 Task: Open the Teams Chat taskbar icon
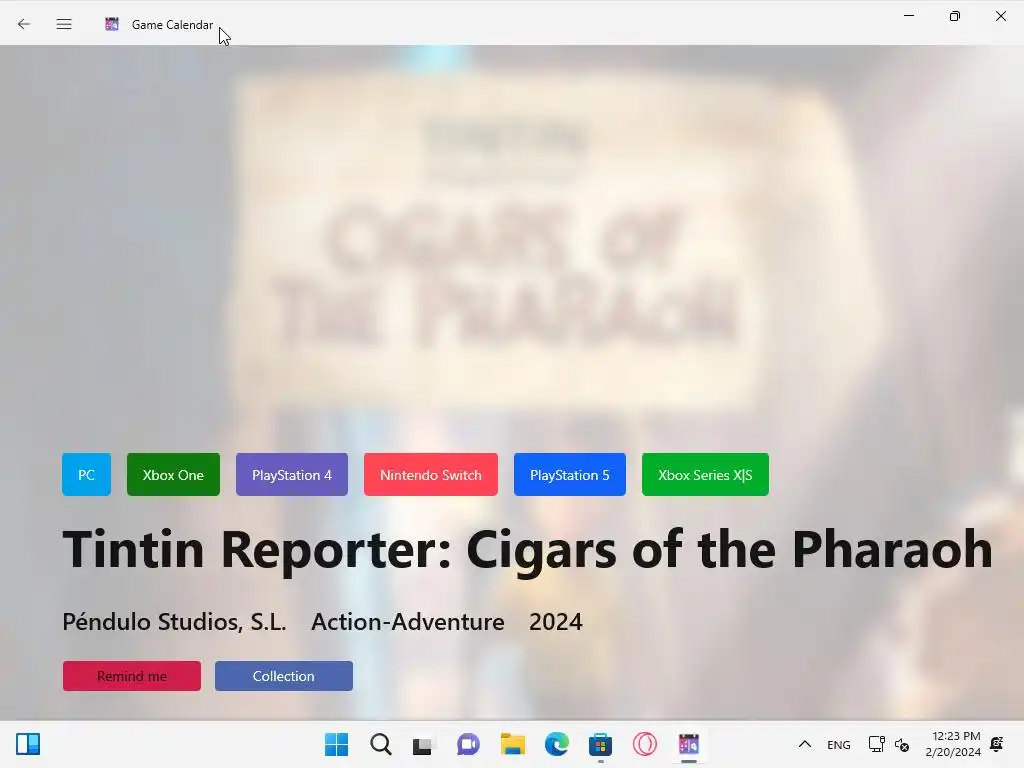pyautogui.click(x=468, y=744)
